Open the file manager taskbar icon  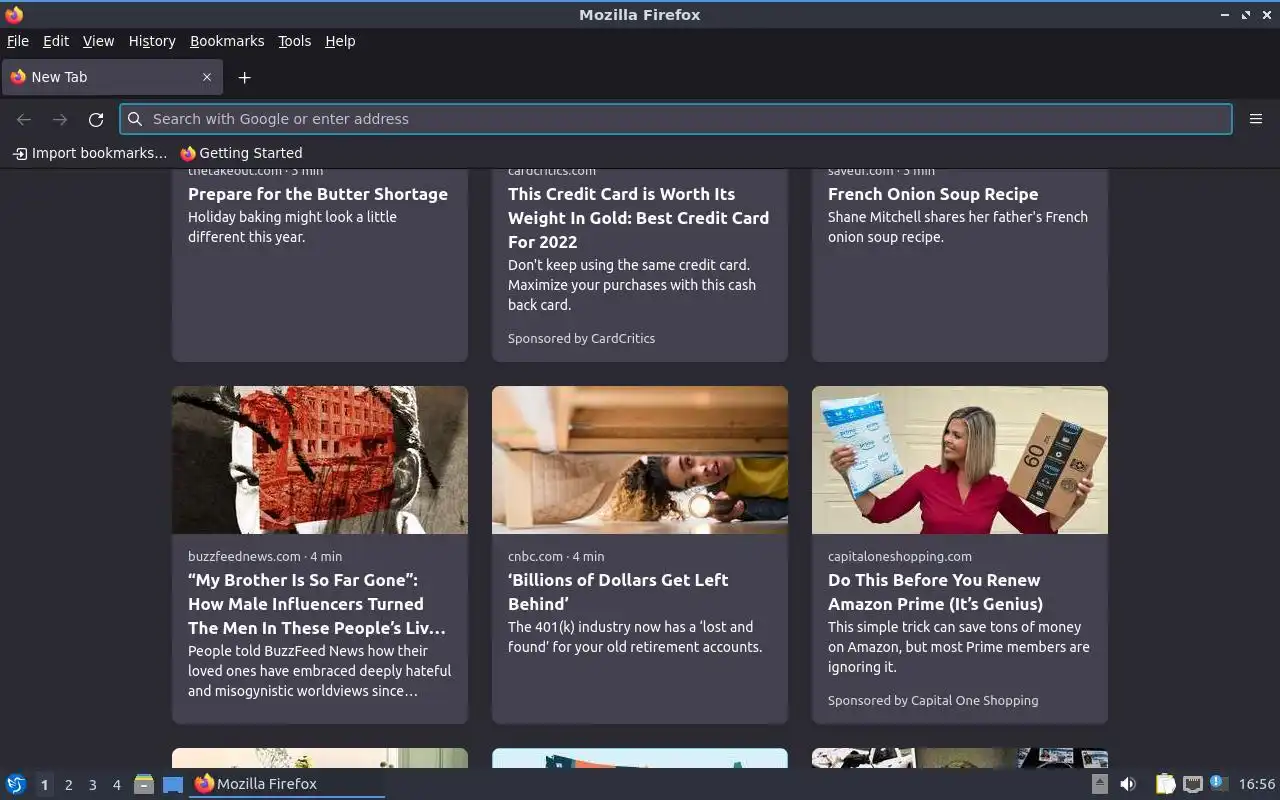point(144,784)
